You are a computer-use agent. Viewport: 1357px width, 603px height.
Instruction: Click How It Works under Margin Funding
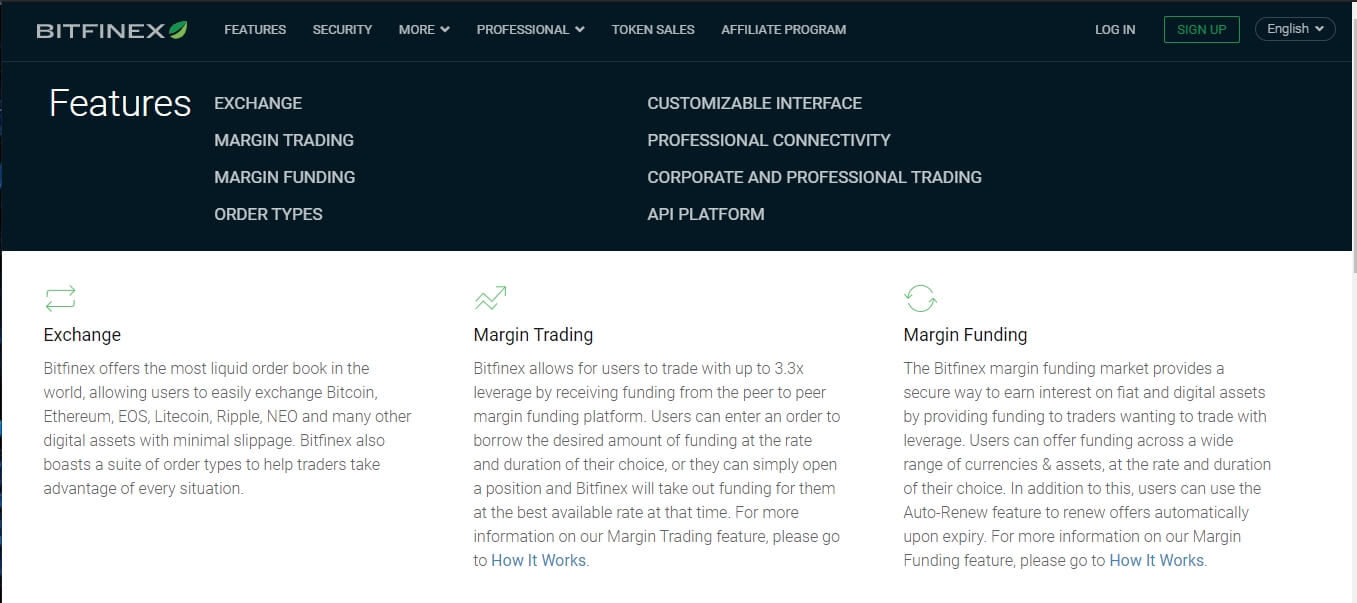[1156, 560]
